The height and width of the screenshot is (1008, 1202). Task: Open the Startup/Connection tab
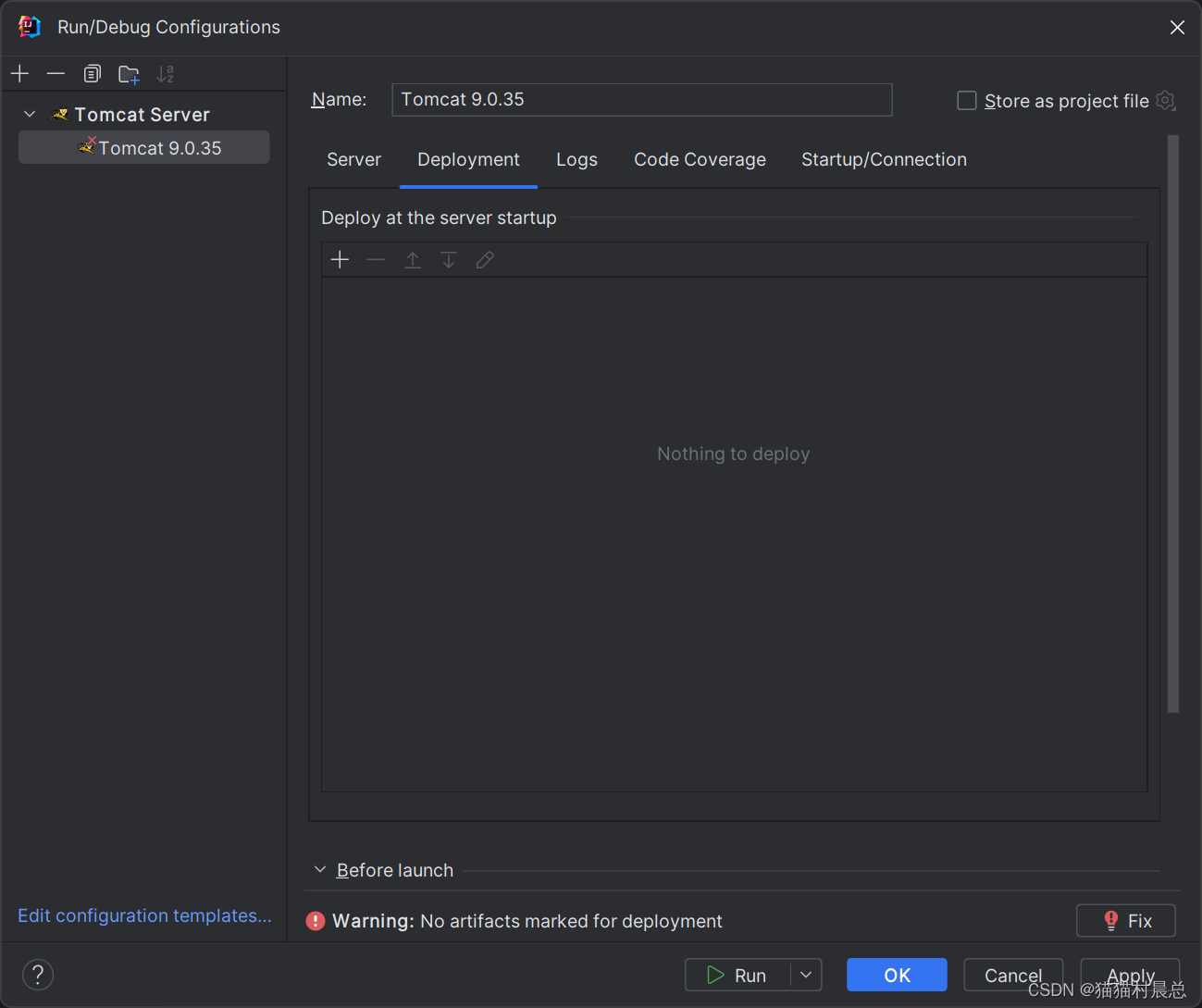(x=884, y=159)
